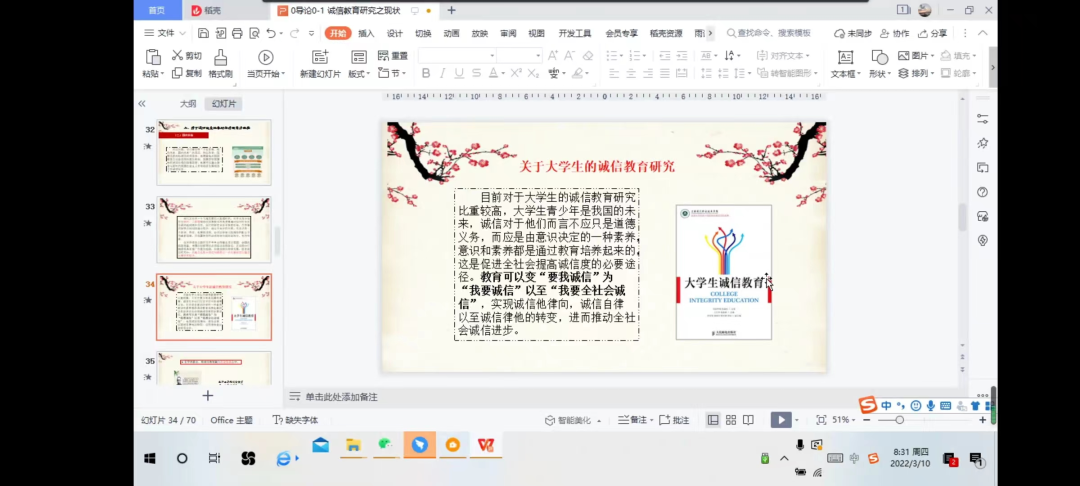1080x486 pixels.
Task: Open the File (文件) menu dropdown
Action: click(160, 33)
